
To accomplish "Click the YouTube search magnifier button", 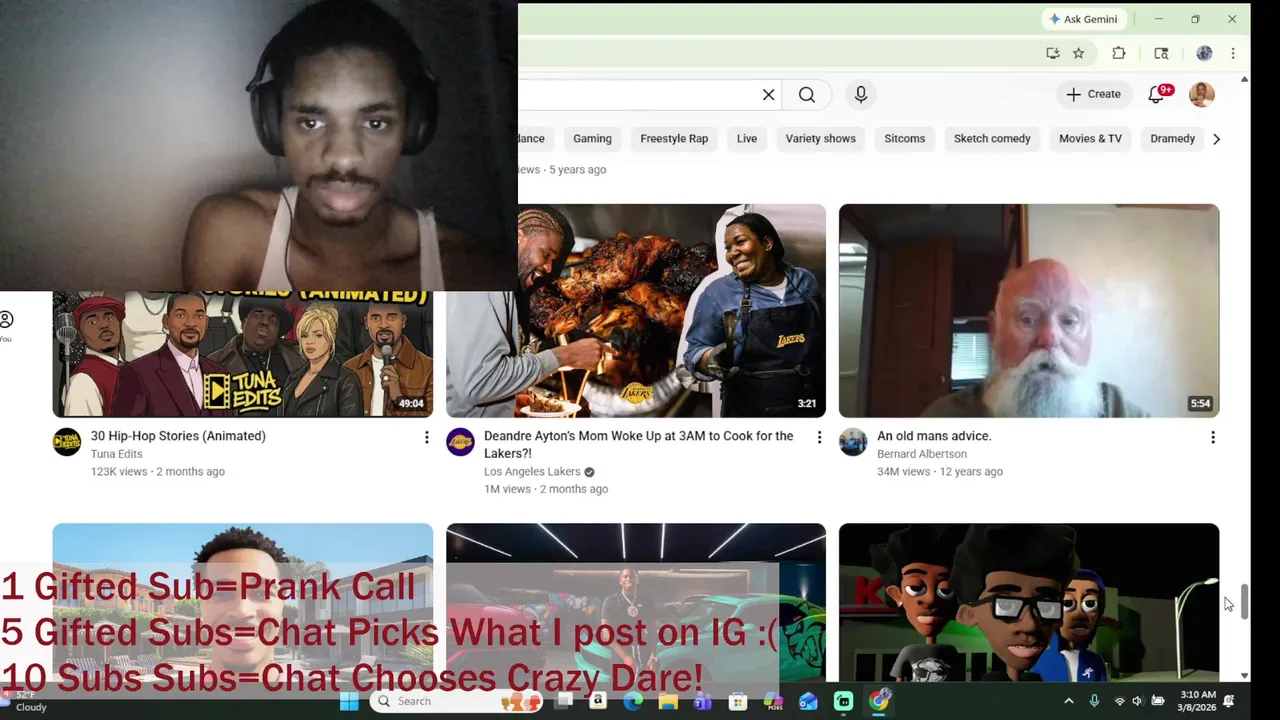I will (x=807, y=95).
